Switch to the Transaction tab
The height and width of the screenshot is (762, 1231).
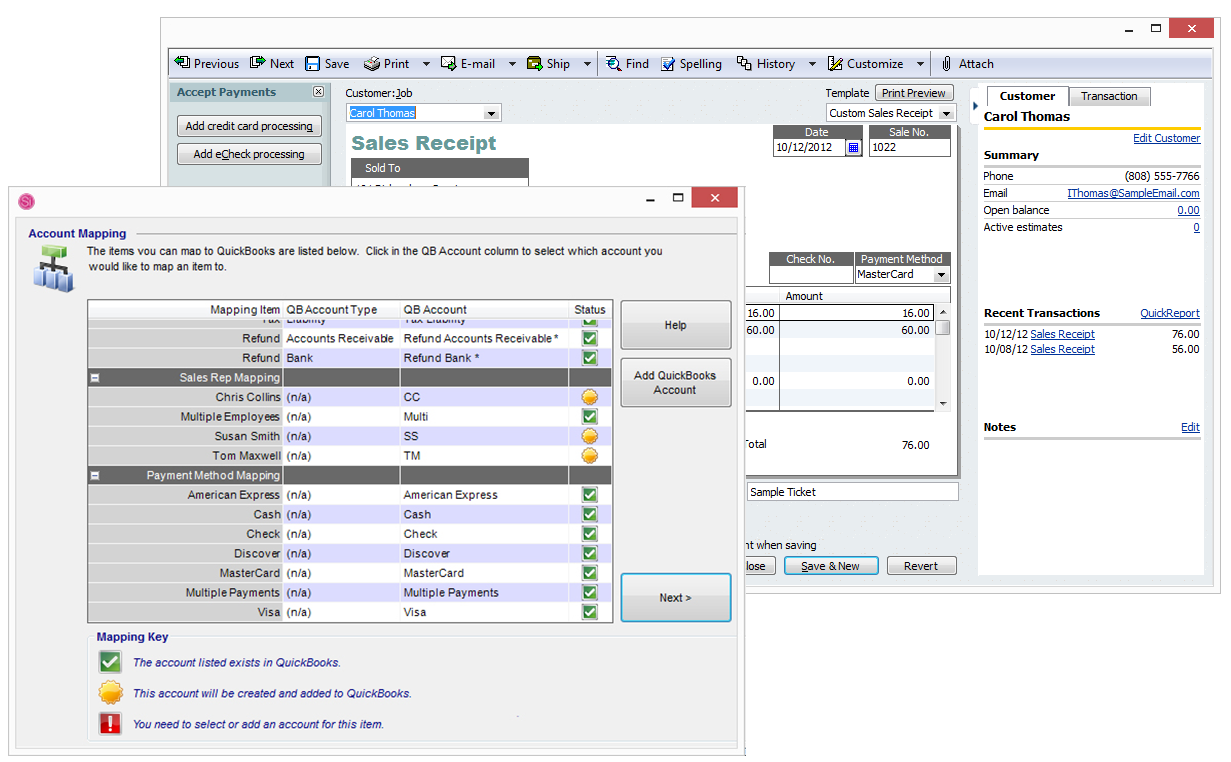(1109, 96)
